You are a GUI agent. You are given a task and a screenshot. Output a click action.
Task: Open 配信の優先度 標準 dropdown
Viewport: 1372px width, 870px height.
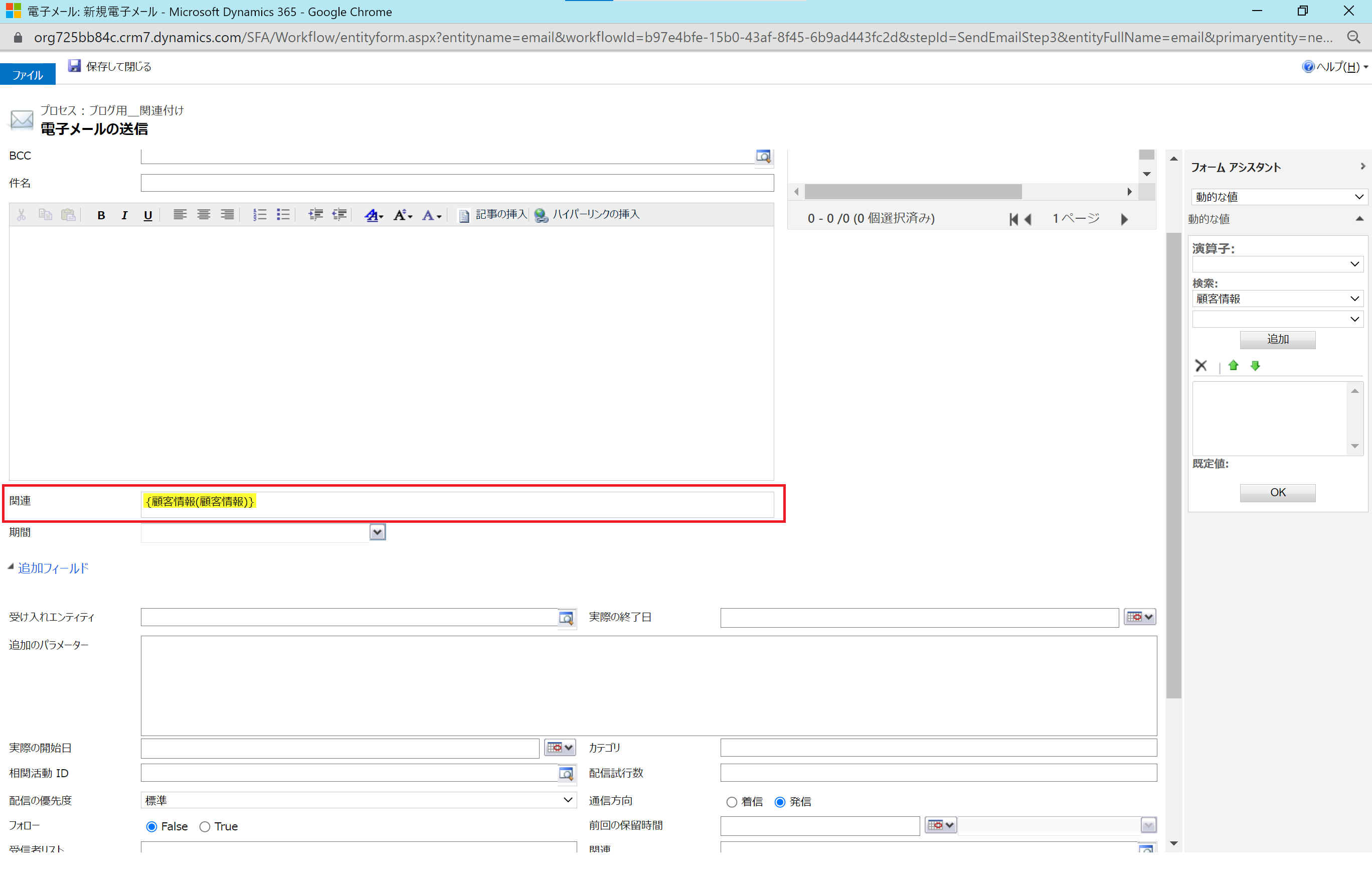pyautogui.click(x=359, y=800)
